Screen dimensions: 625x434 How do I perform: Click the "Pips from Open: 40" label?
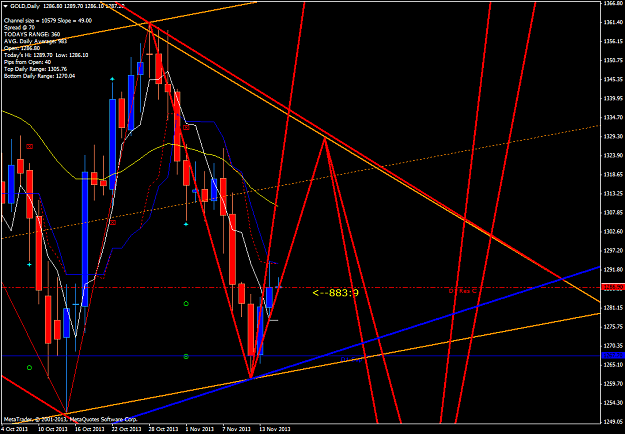(27, 62)
